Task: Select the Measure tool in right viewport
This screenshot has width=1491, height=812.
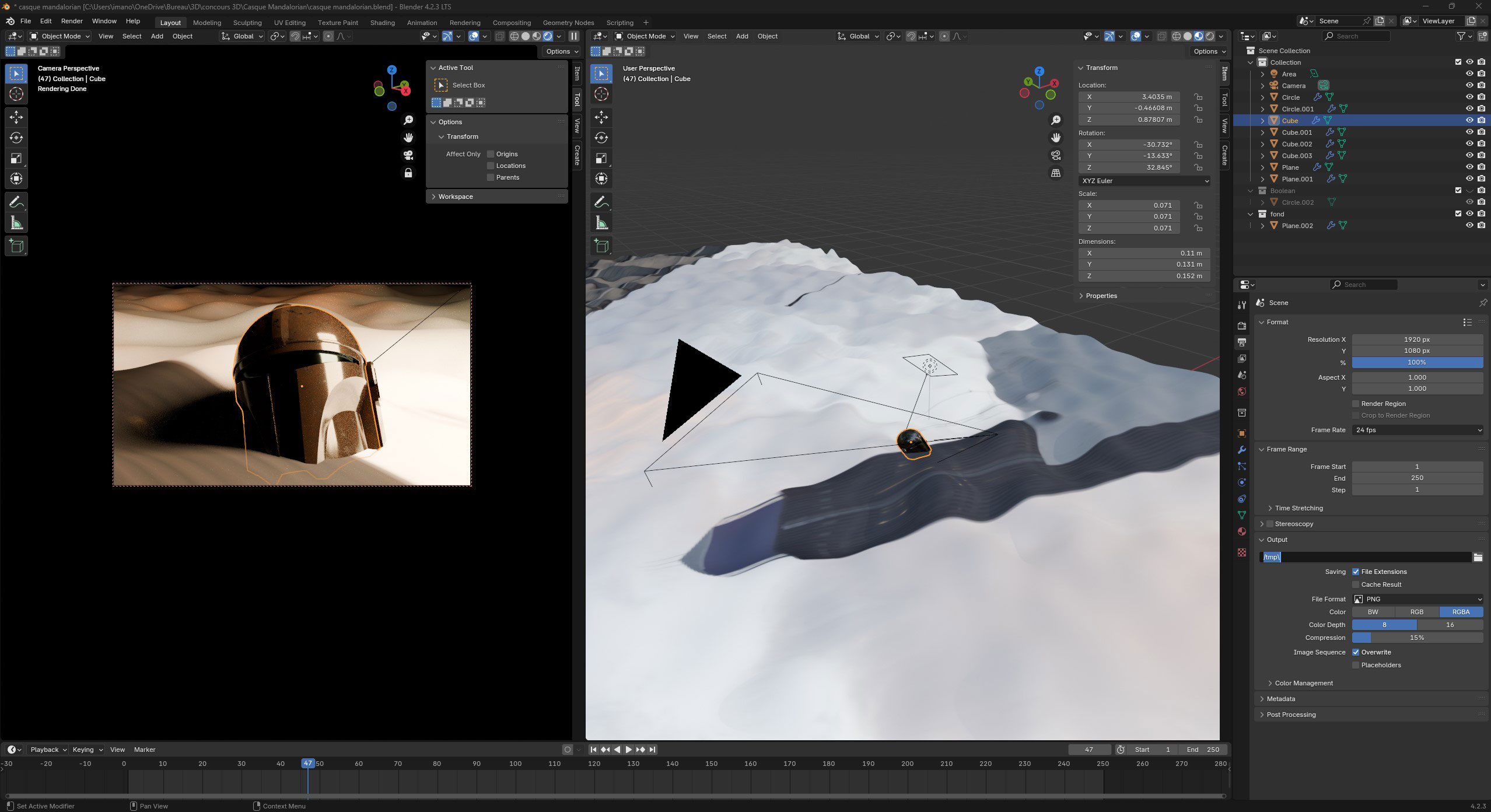Action: tap(601, 223)
